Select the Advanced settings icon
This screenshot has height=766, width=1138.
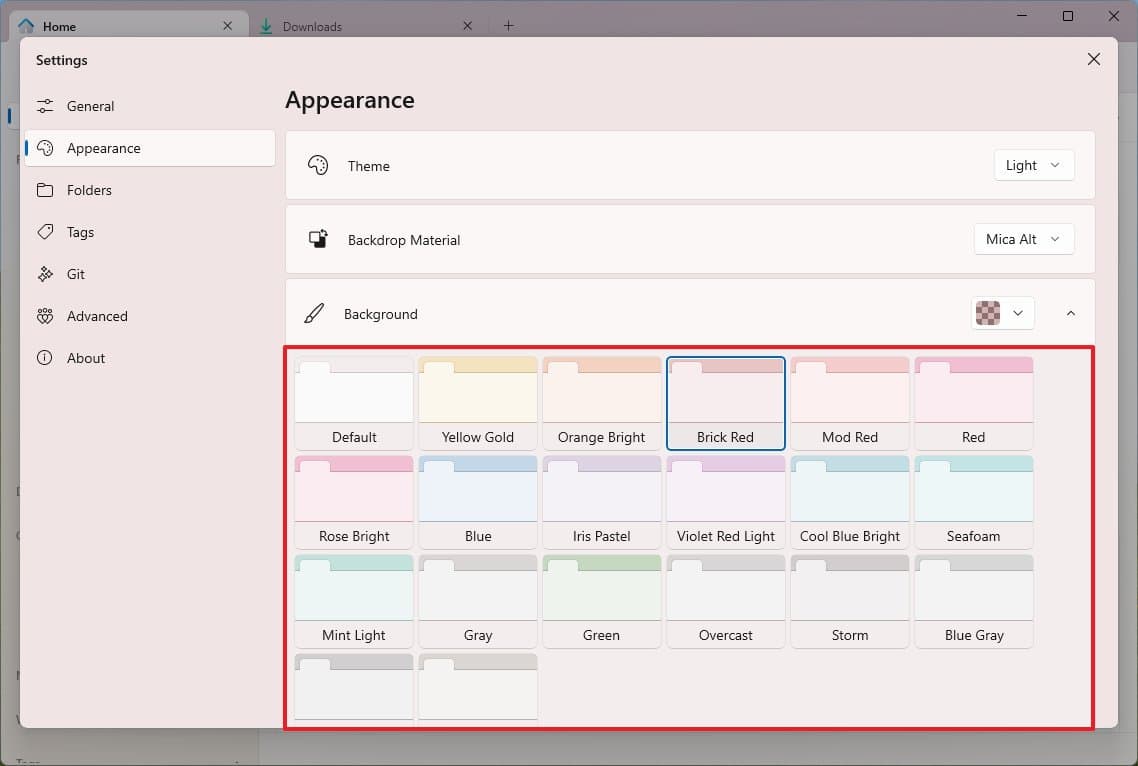coord(46,315)
